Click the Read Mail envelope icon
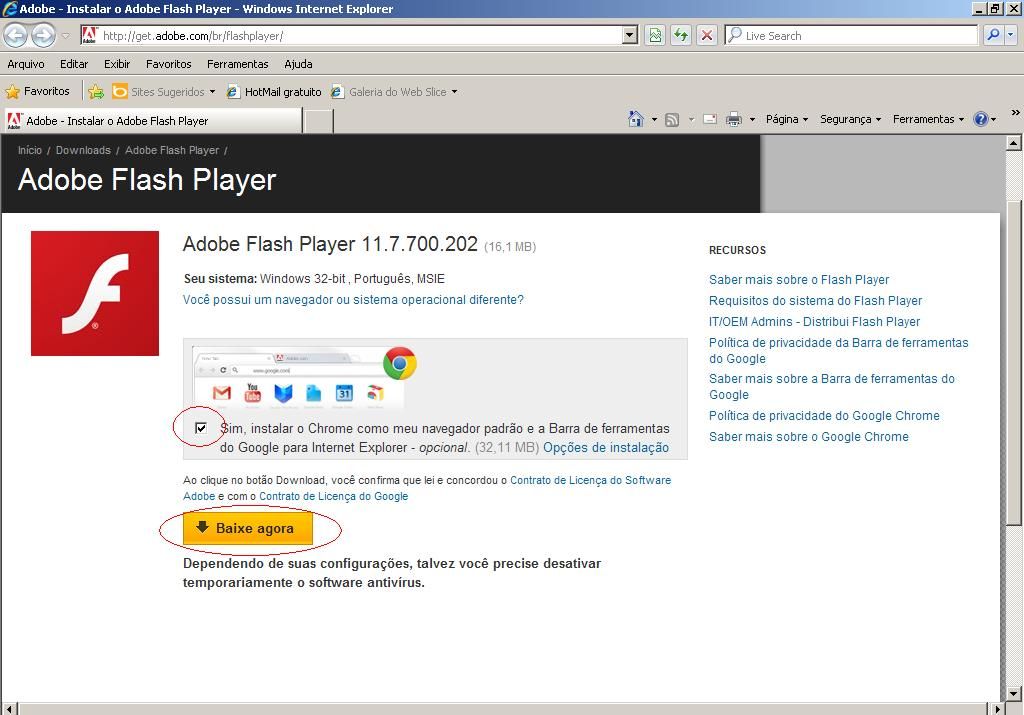The image size is (1024, 715). [x=710, y=119]
